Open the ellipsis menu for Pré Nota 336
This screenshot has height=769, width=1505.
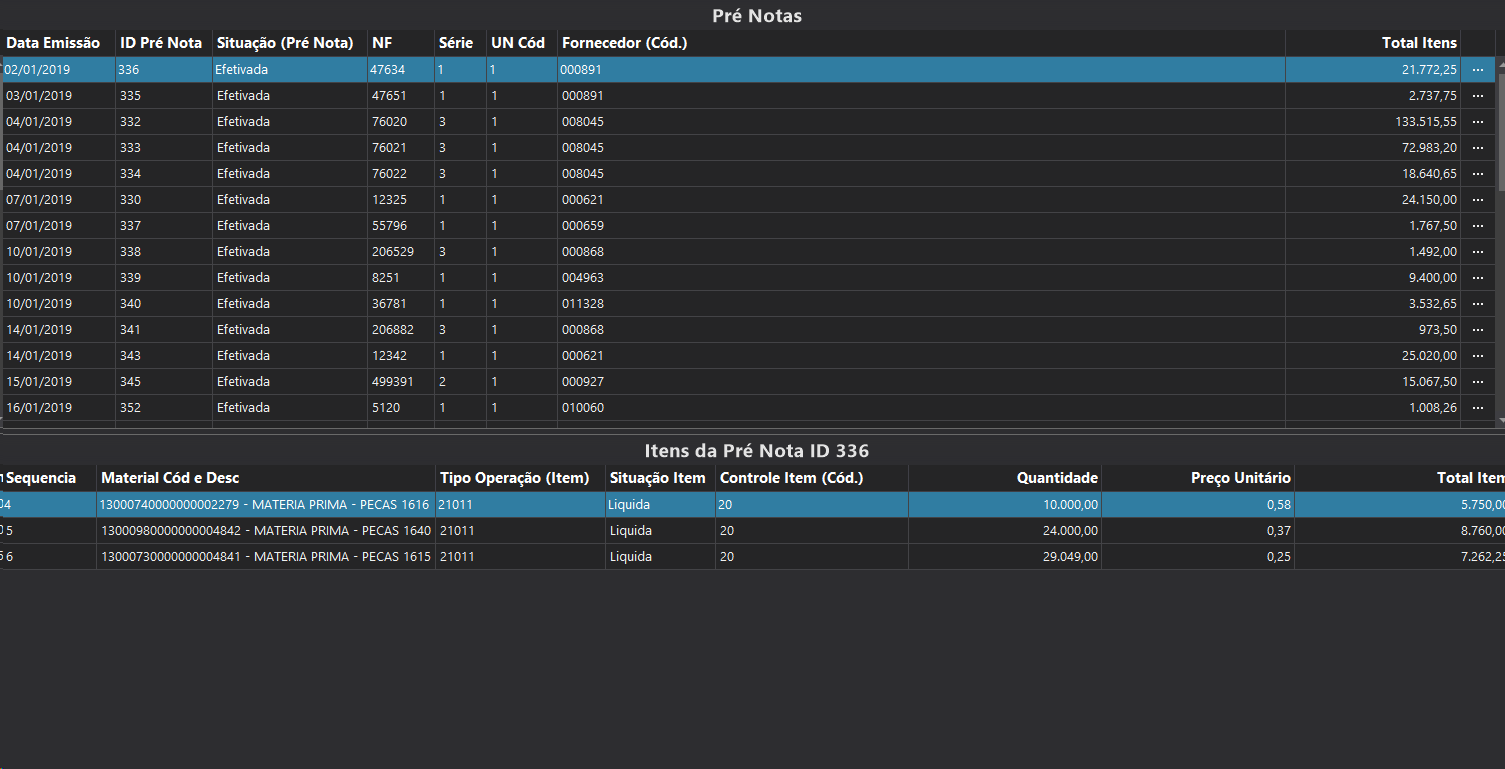1478,70
